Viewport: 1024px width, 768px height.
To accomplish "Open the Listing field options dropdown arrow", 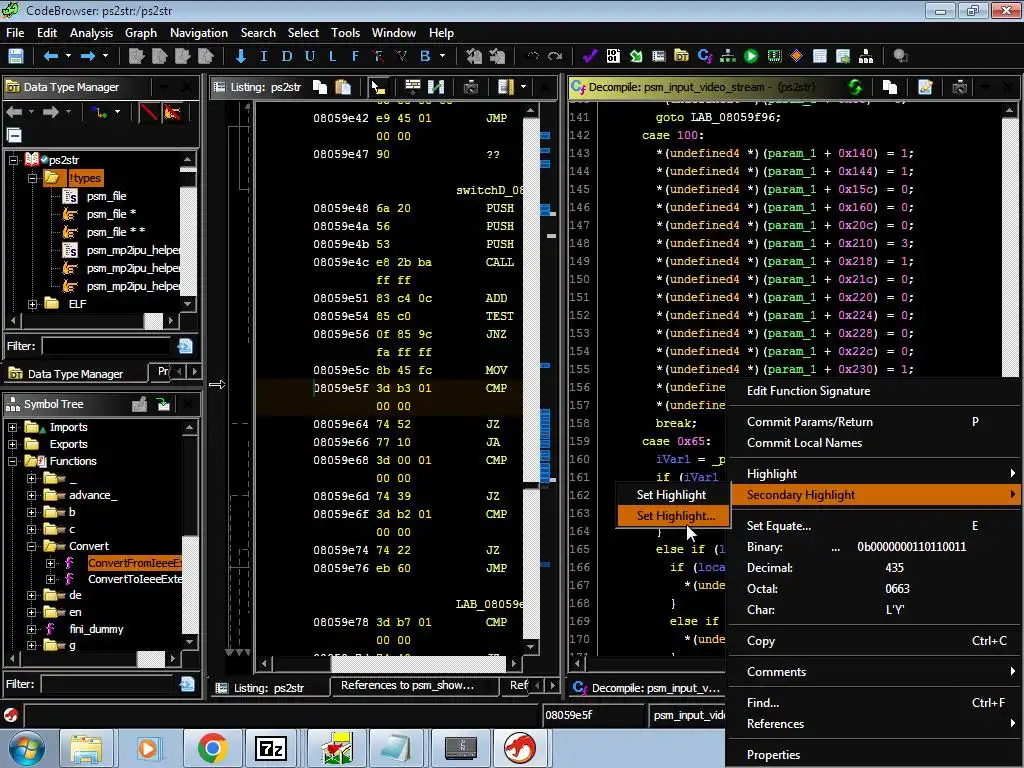I will 523,87.
